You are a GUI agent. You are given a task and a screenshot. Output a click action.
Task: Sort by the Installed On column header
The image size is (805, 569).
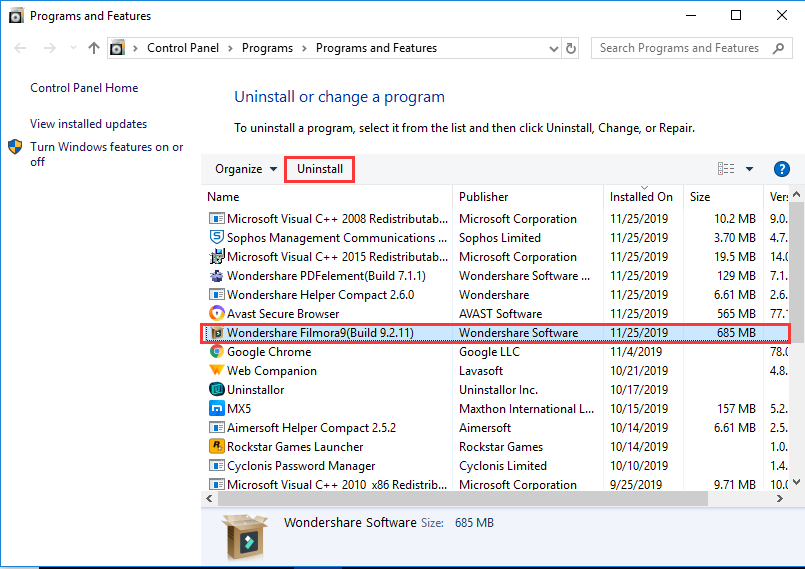tap(643, 197)
